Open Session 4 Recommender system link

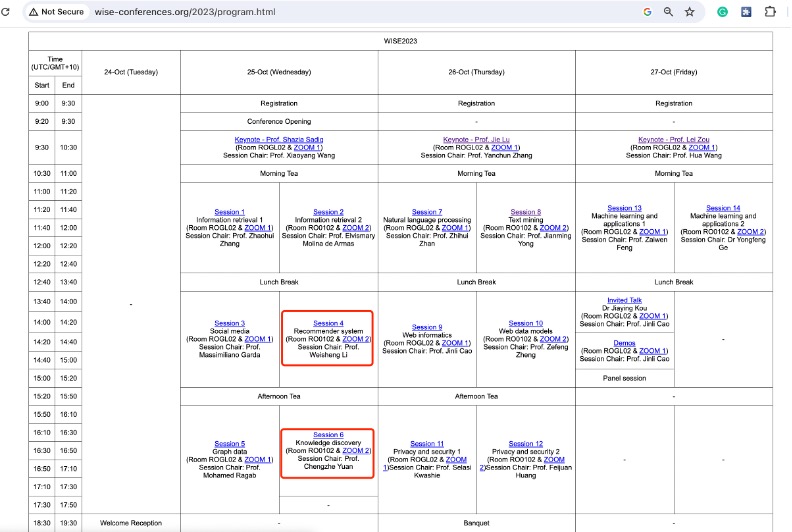click(328, 323)
